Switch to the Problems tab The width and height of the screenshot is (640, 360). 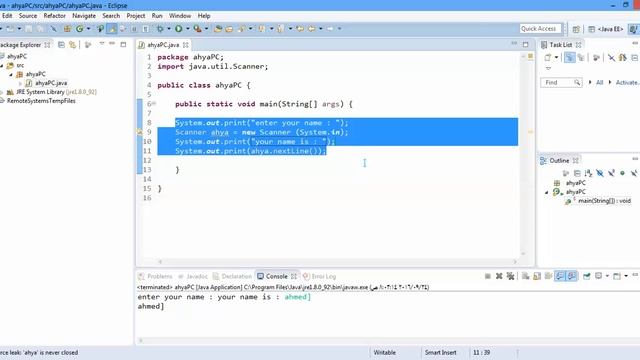click(156, 276)
